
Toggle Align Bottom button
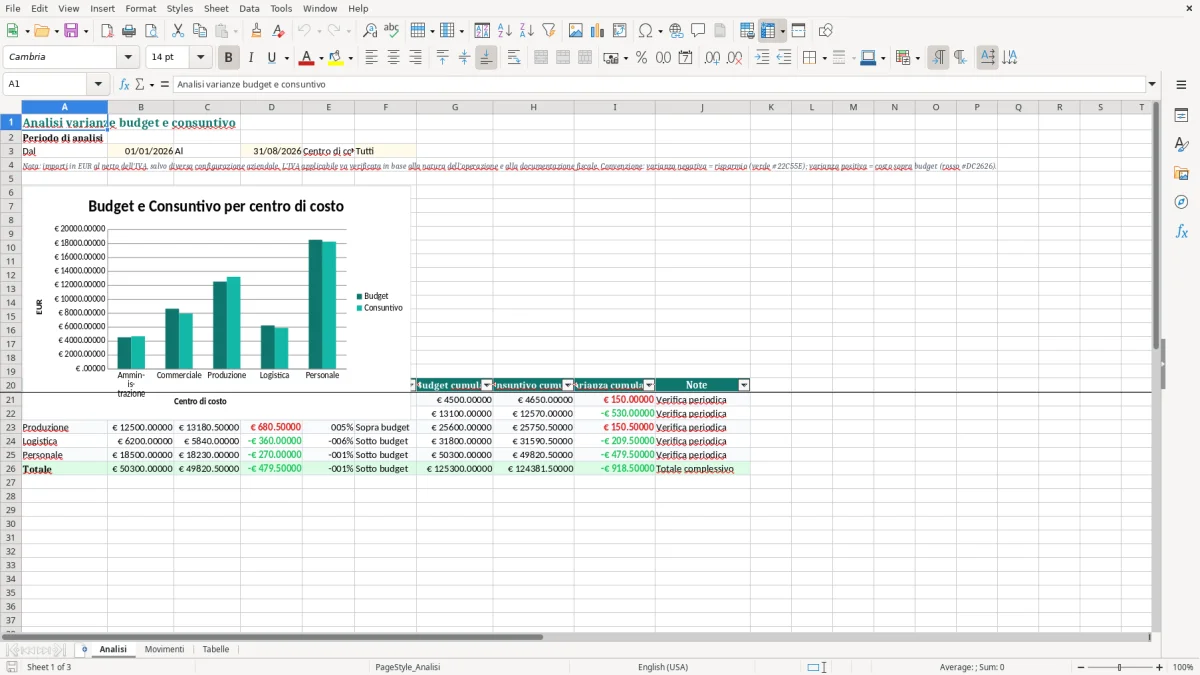[486, 58]
